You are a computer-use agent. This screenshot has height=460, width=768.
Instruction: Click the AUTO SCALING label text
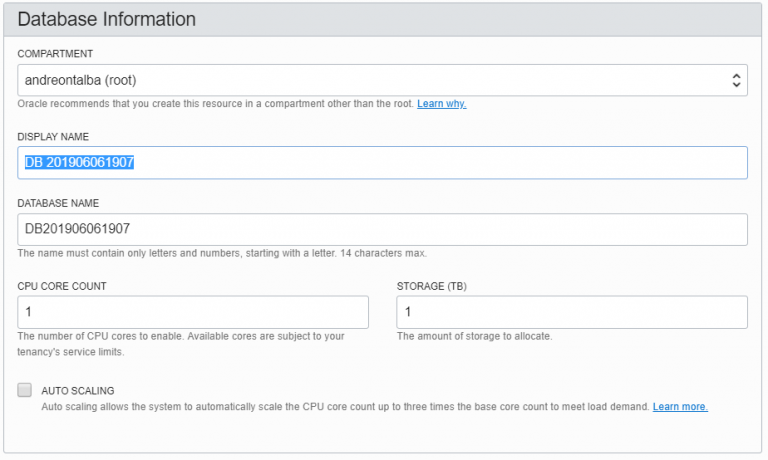[x=78, y=391]
